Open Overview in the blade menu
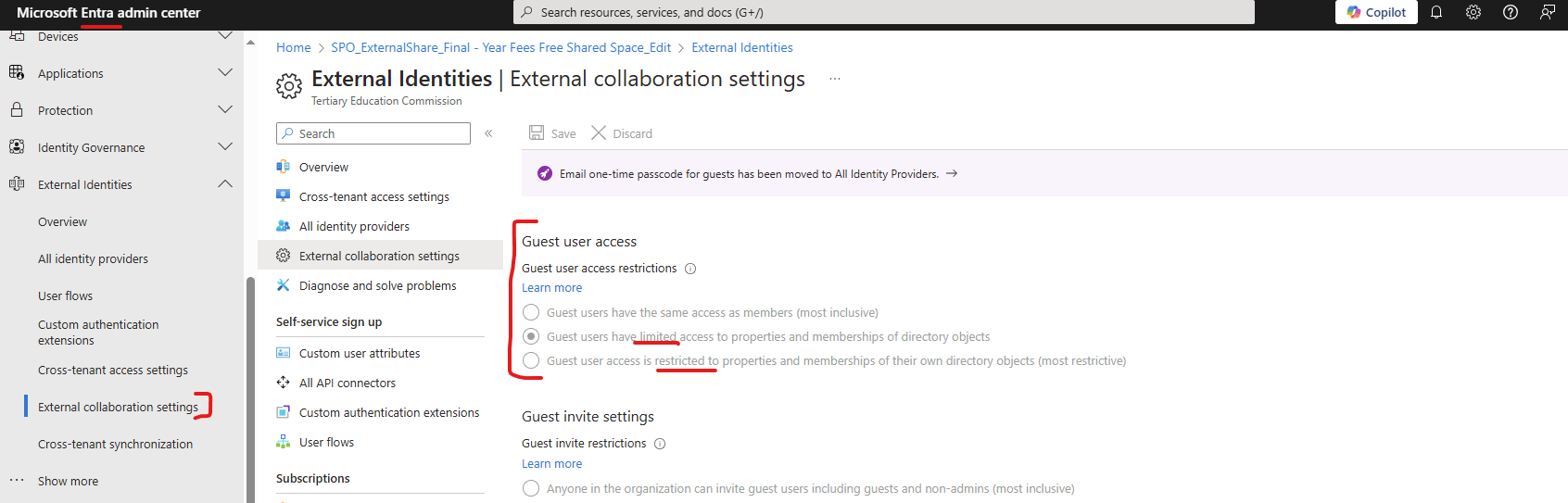This screenshot has width=1568, height=503. point(323,167)
